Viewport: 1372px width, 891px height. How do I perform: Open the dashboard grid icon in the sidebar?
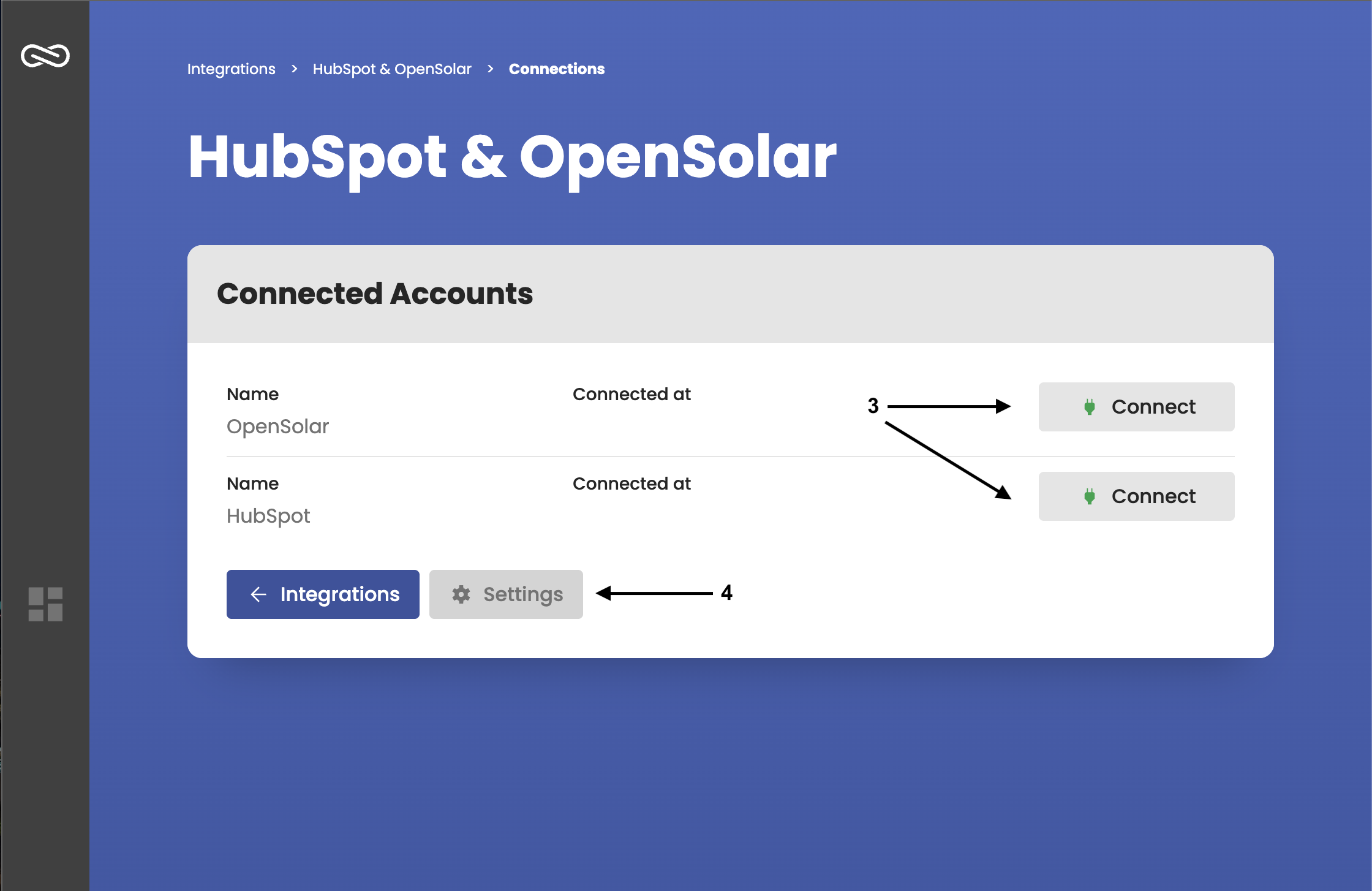tap(45, 604)
